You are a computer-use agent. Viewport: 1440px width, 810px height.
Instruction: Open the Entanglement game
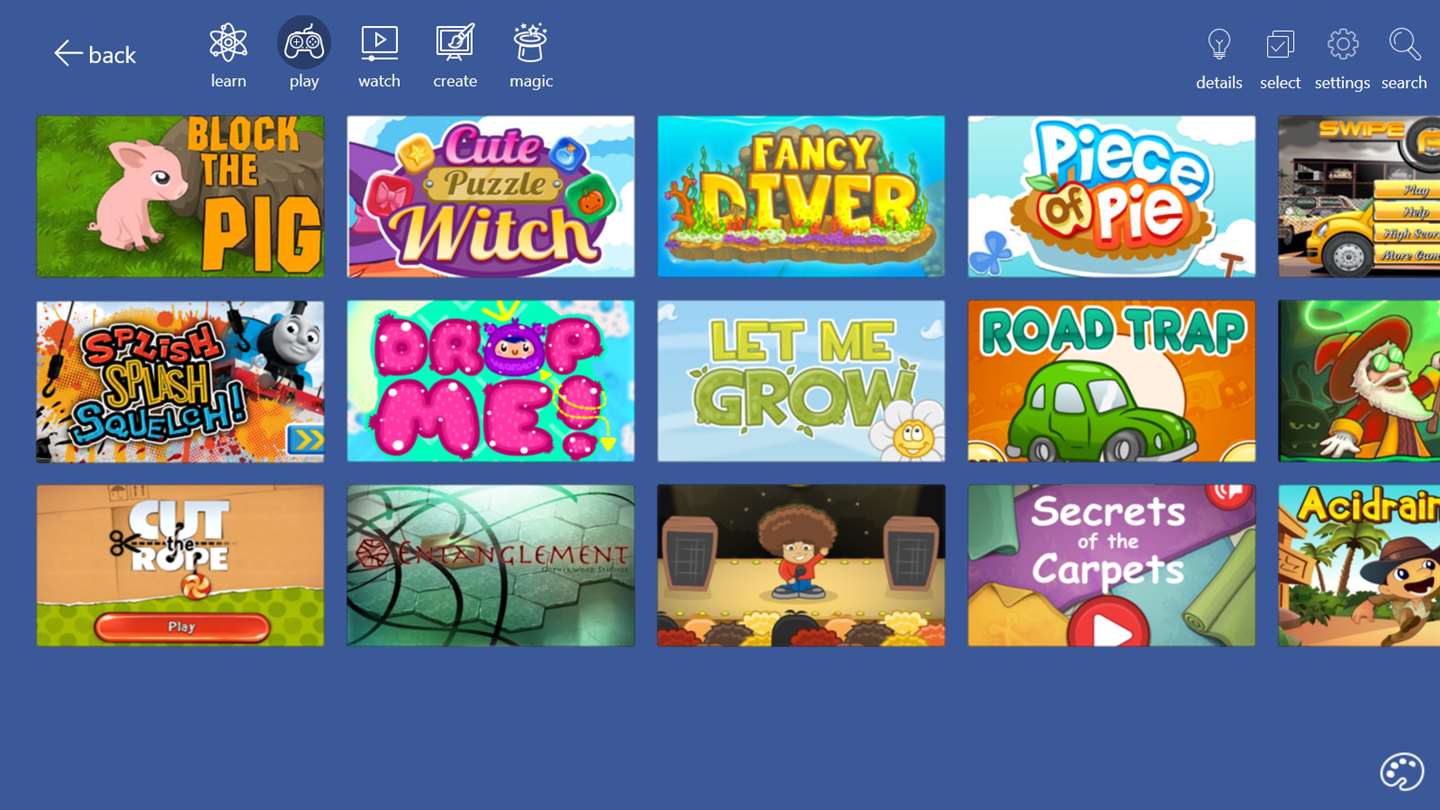coord(491,565)
